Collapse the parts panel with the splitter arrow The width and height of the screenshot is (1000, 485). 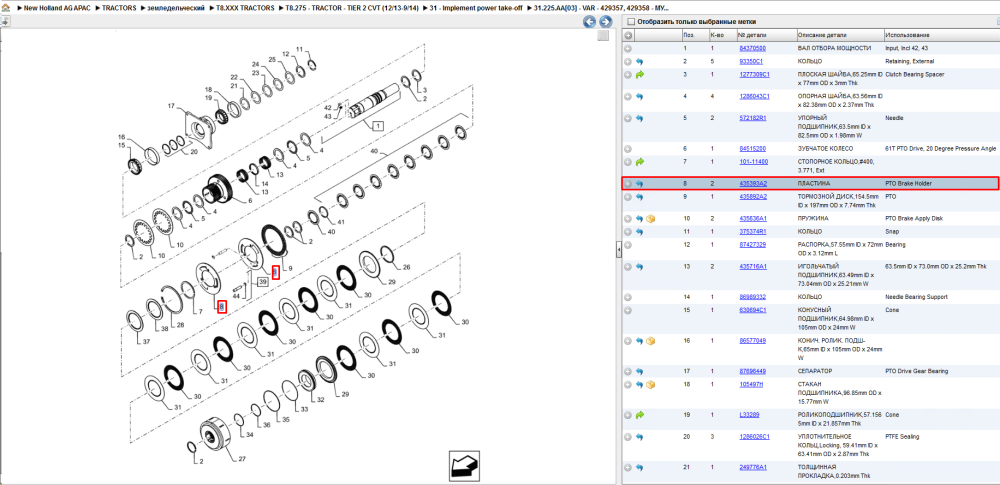point(618,250)
